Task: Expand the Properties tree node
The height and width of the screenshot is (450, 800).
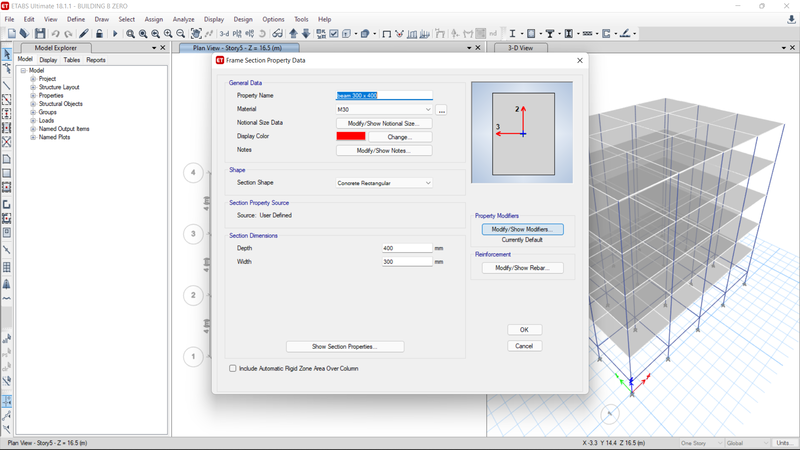Action: pos(33,95)
